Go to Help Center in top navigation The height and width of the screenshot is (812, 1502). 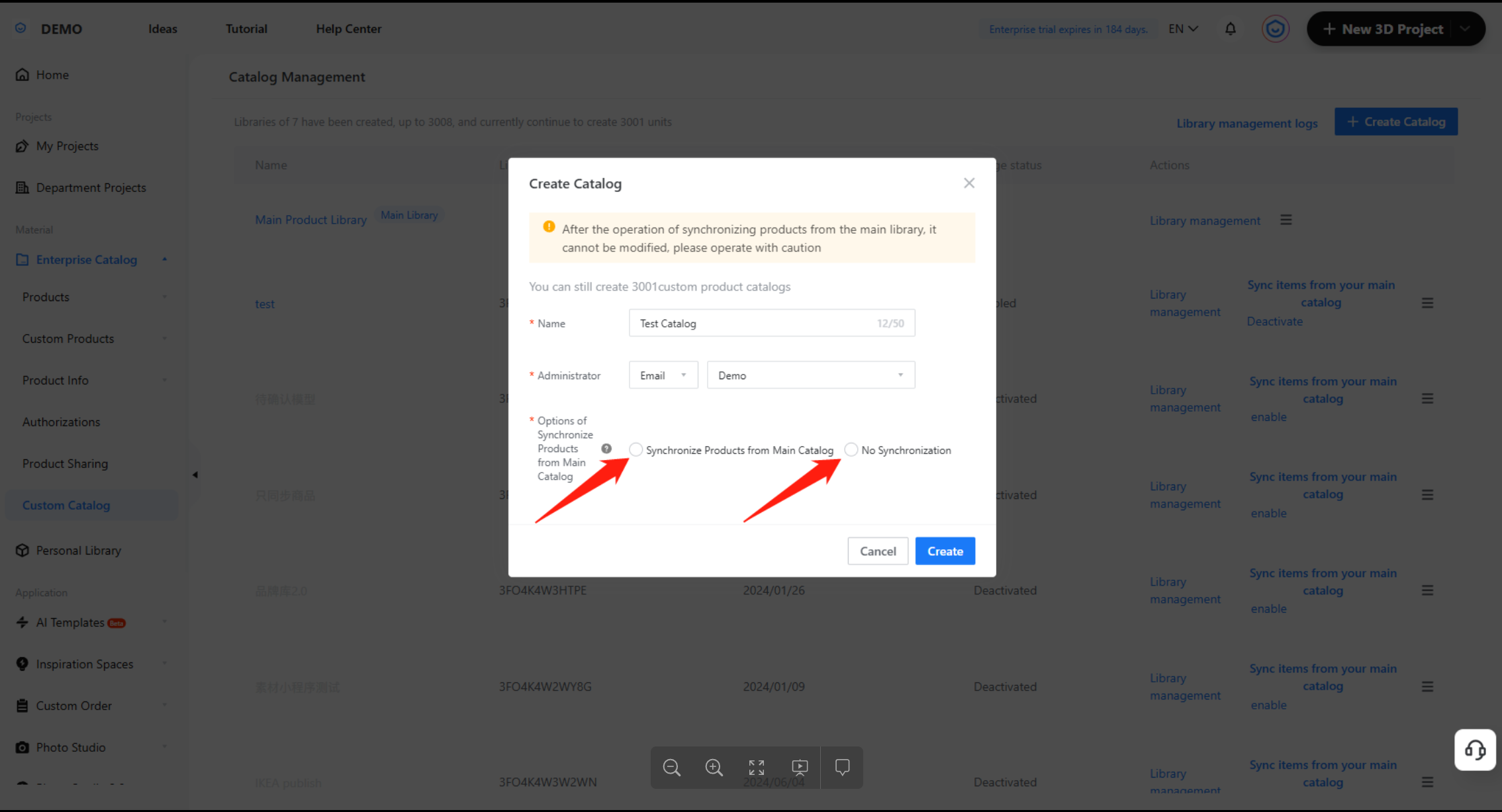click(348, 29)
